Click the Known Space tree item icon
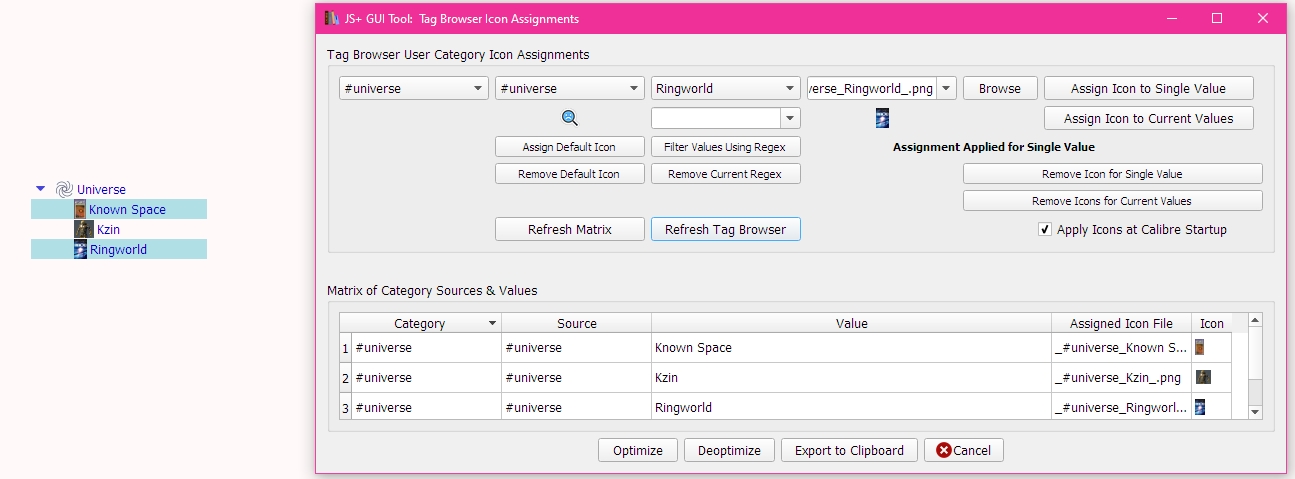 pos(80,209)
